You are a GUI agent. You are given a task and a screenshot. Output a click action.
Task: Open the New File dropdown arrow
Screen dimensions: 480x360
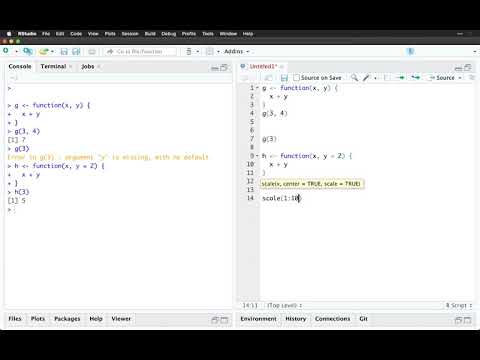(x=16, y=52)
